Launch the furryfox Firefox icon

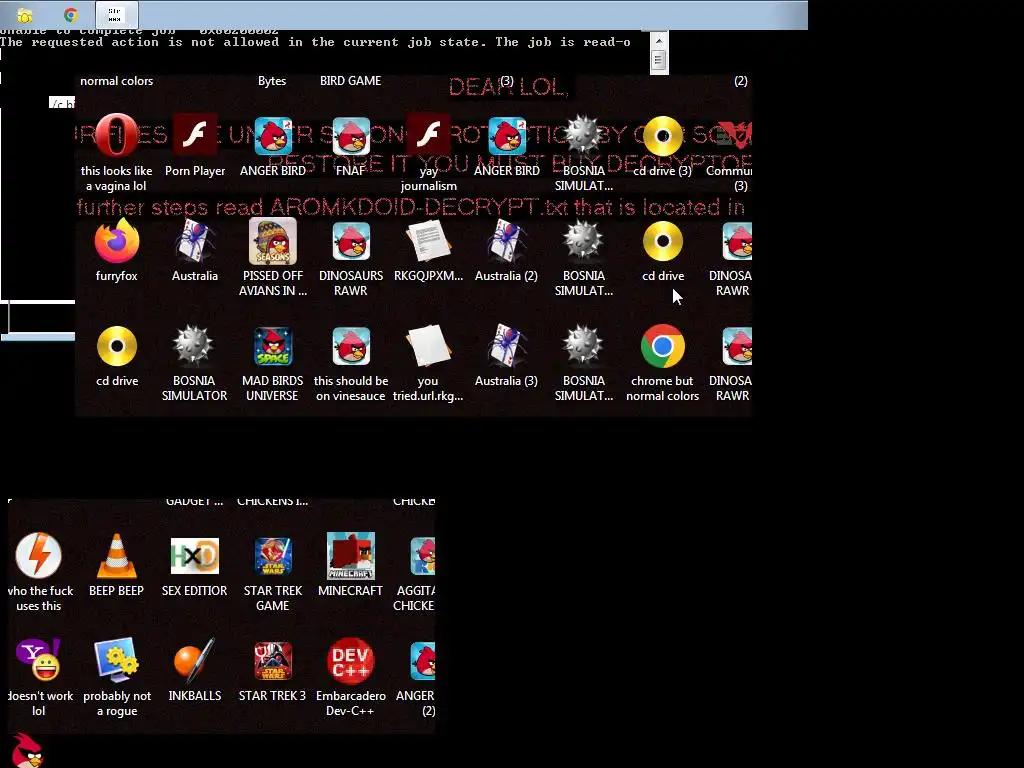tap(117, 240)
